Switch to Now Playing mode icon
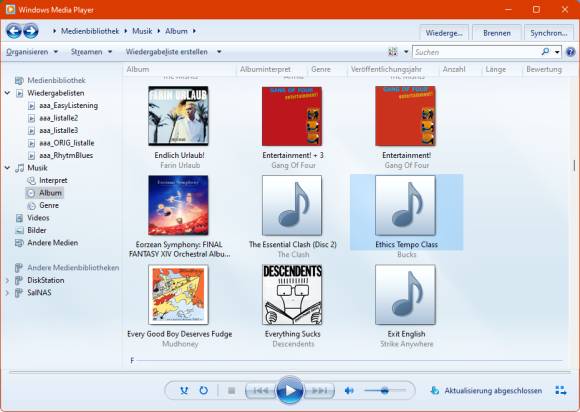Viewport: 580px width, 412px height. (561, 390)
